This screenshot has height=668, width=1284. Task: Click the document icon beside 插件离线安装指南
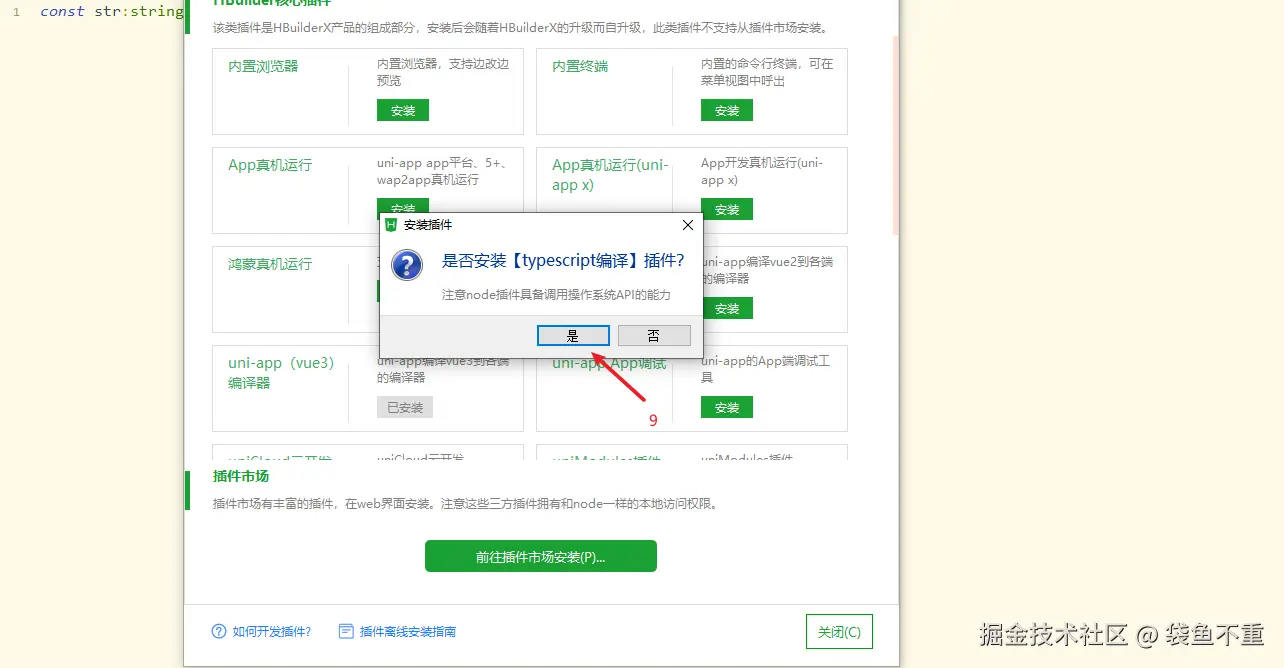tap(346, 632)
